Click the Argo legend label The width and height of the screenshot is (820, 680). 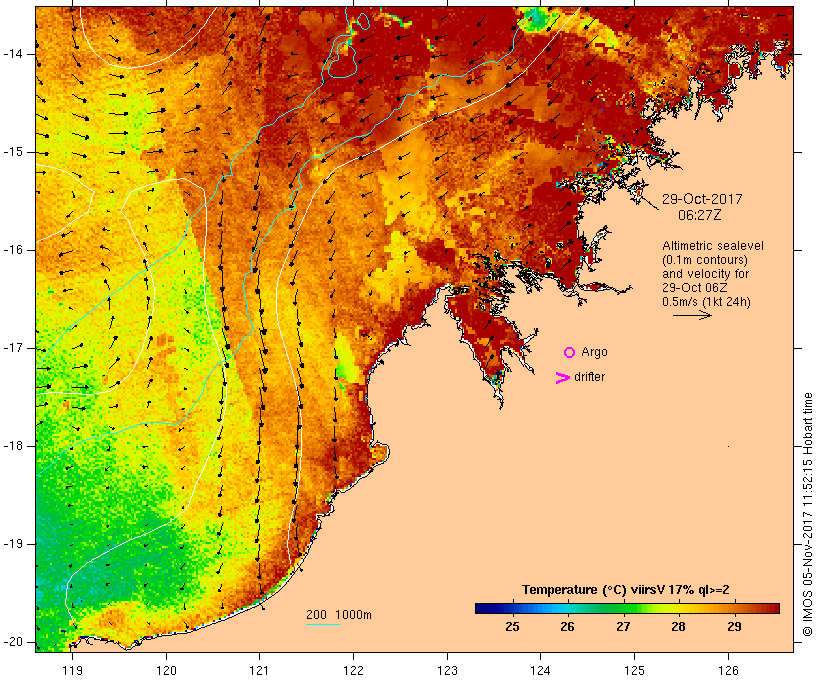click(x=594, y=353)
